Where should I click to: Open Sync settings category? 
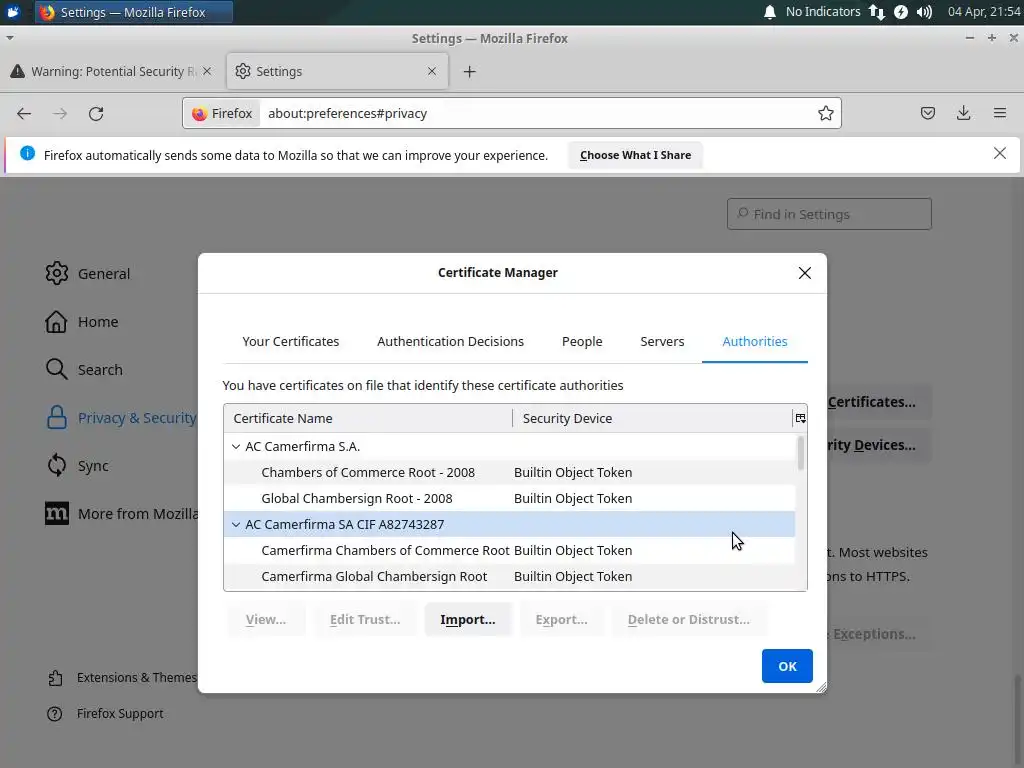pos(76,466)
